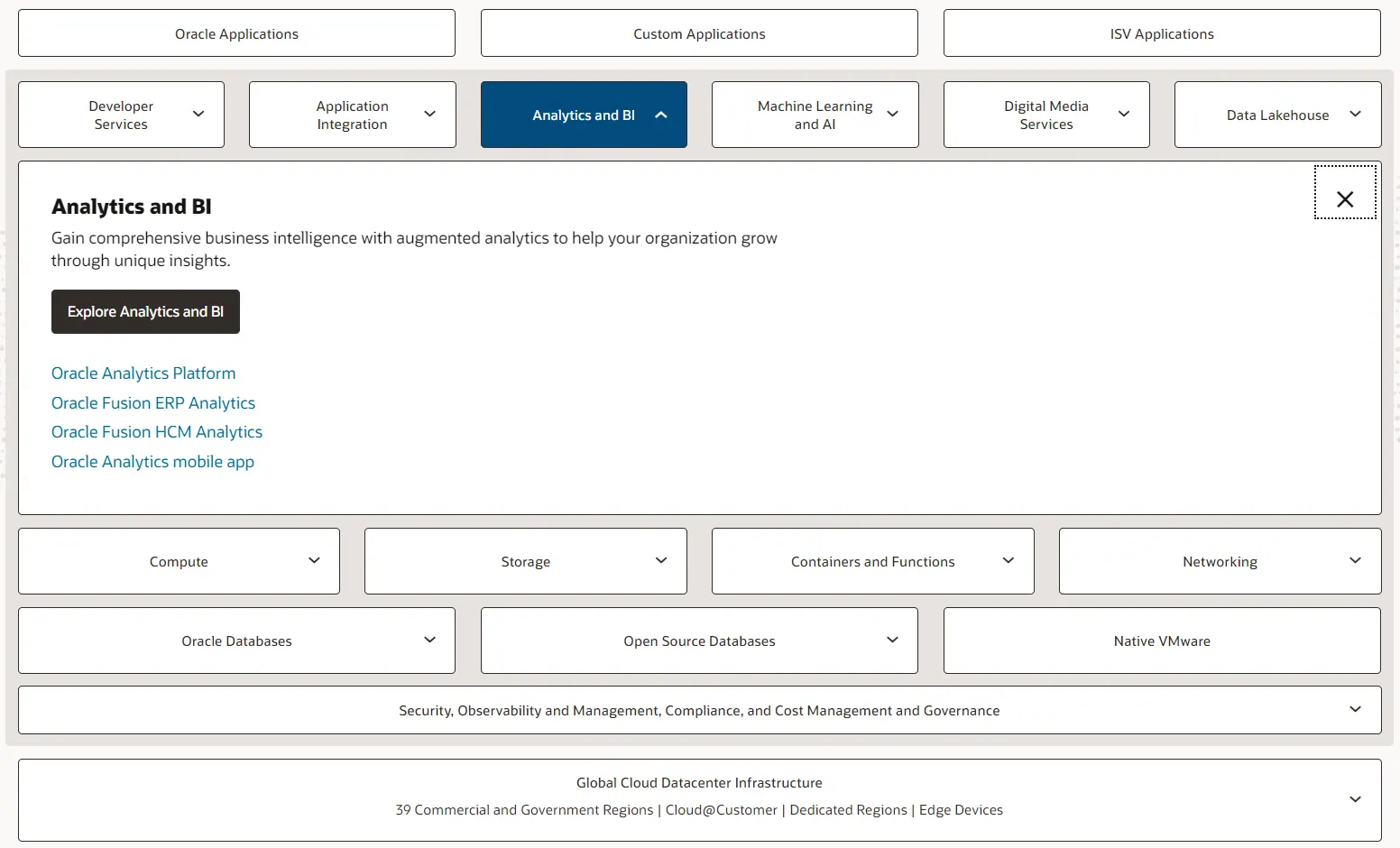The width and height of the screenshot is (1400, 848).
Task: Expand the Oracle Databases chevron
Action: [x=430, y=640]
